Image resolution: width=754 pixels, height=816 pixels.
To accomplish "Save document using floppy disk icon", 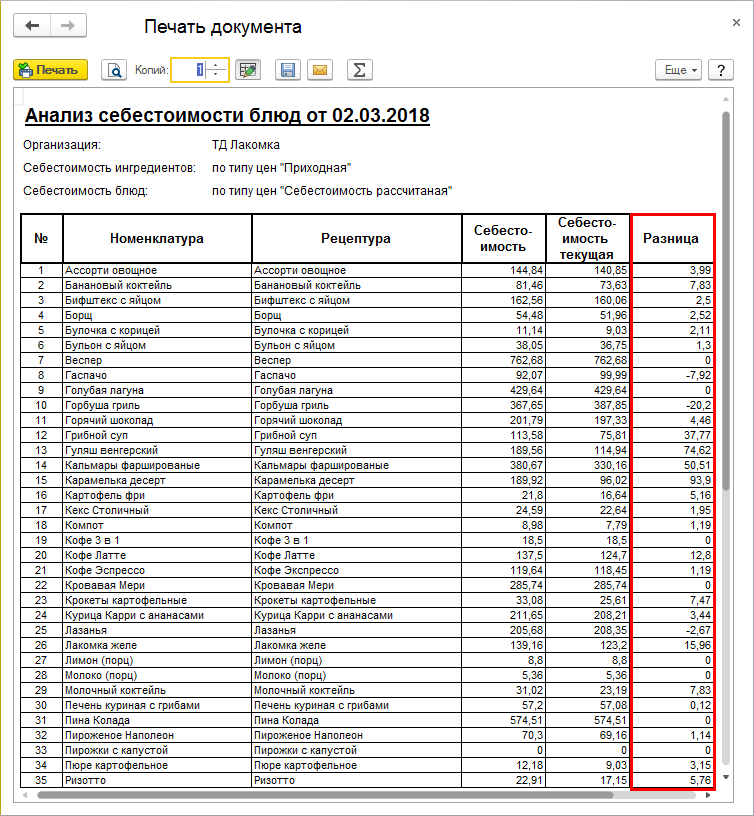I will point(288,70).
